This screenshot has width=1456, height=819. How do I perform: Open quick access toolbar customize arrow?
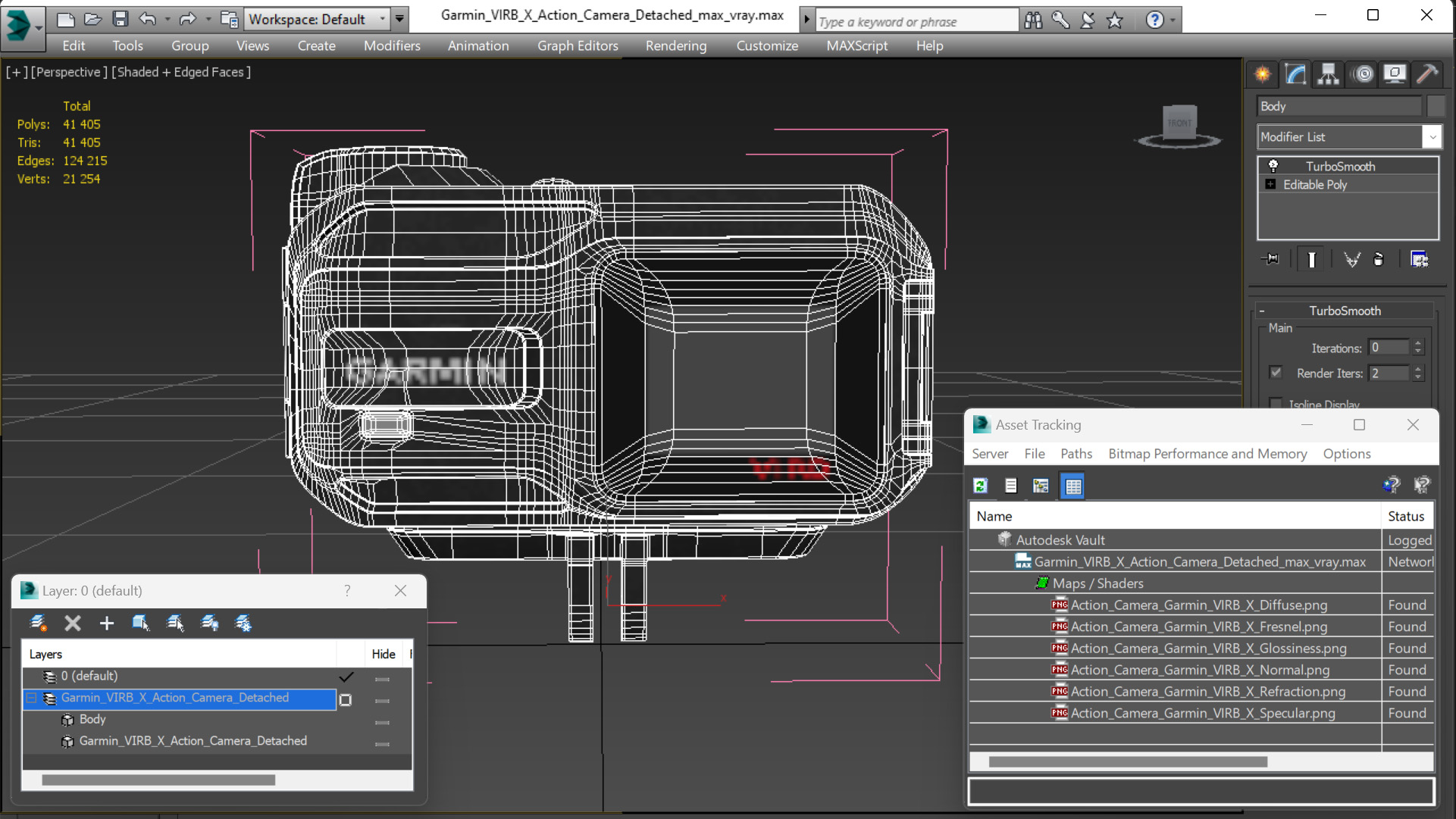(399, 19)
